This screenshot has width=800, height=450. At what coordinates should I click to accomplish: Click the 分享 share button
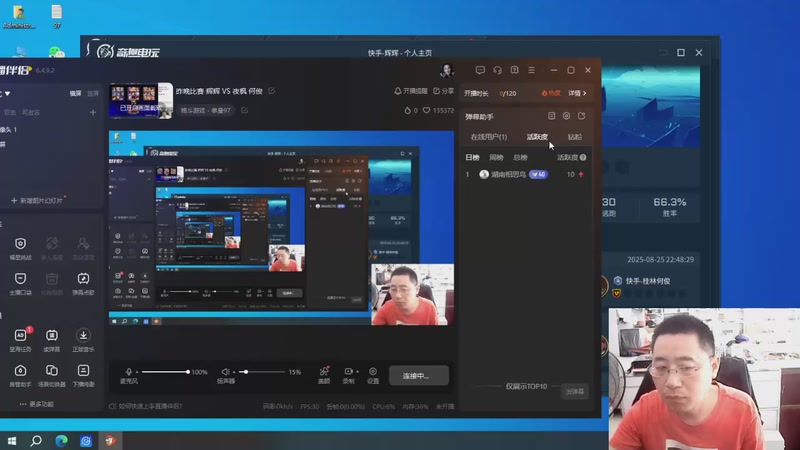[443, 91]
